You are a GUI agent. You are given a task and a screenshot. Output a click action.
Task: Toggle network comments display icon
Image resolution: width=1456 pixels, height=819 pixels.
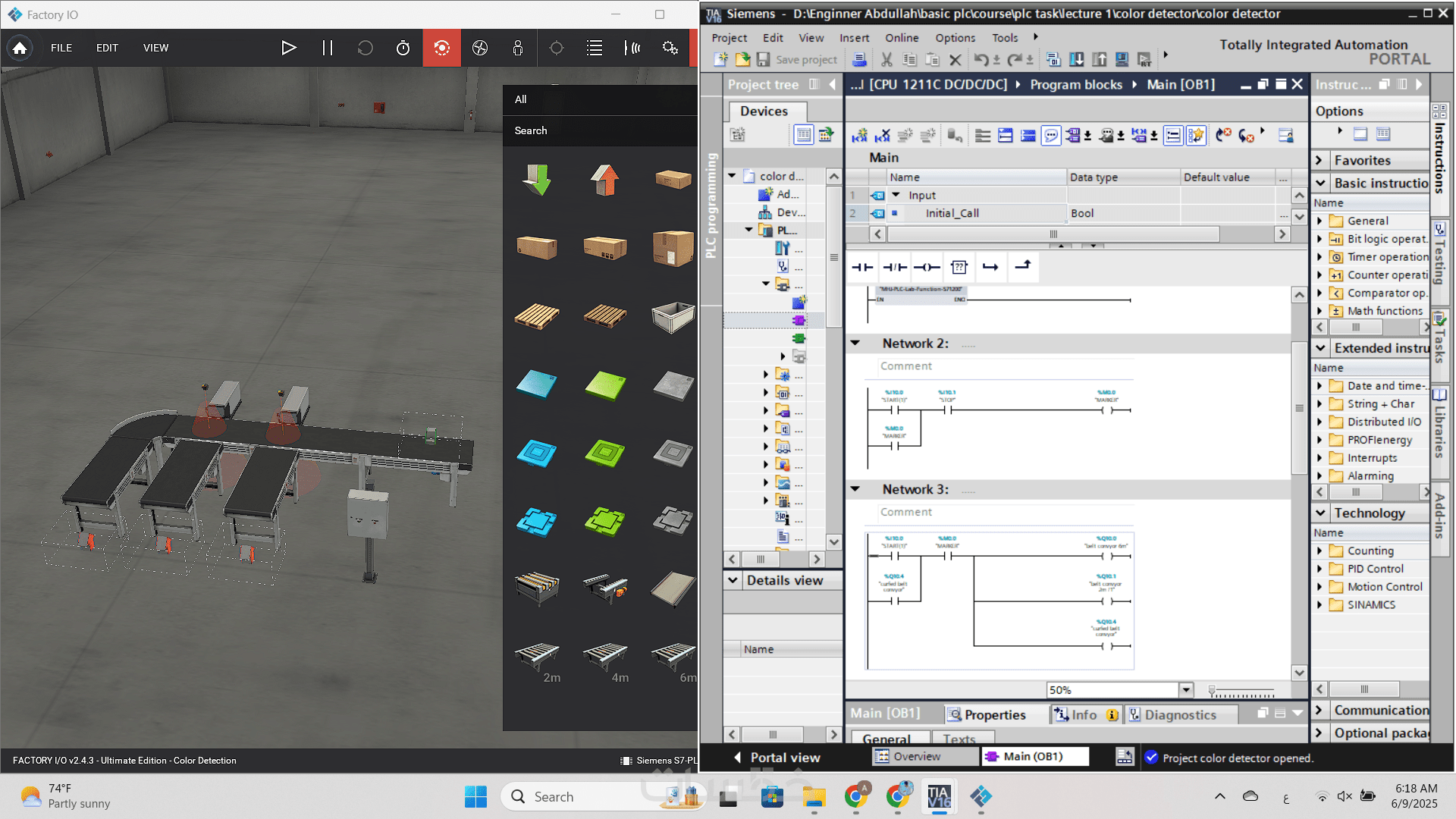coord(1051,136)
